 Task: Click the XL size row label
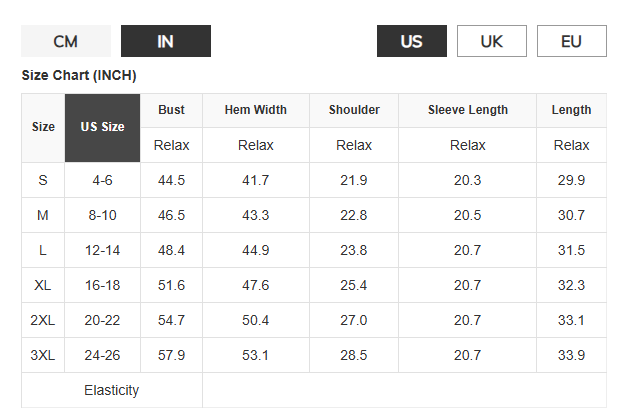(43, 285)
